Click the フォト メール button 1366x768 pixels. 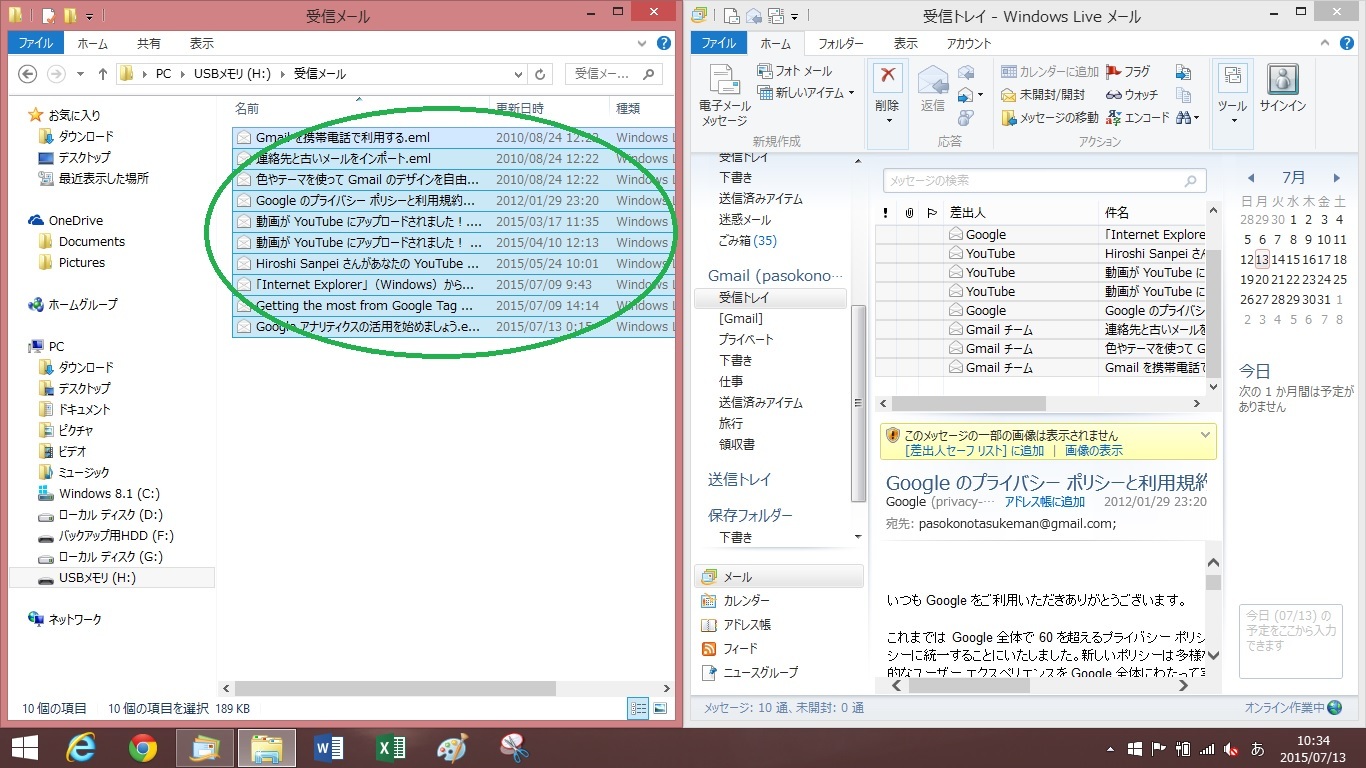coord(795,71)
